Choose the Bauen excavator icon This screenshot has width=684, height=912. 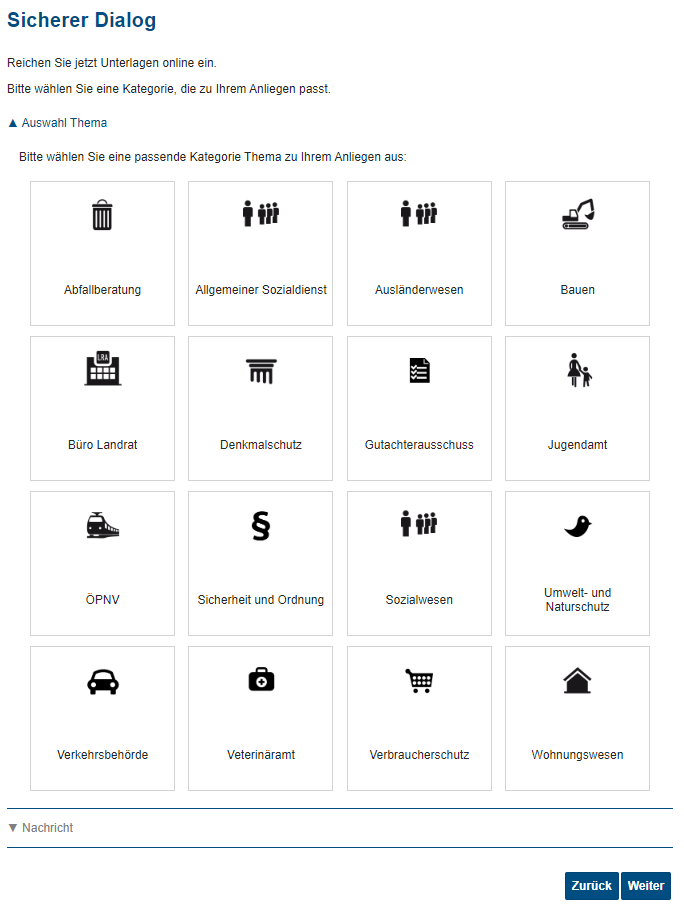pyautogui.click(x=578, y=214)
